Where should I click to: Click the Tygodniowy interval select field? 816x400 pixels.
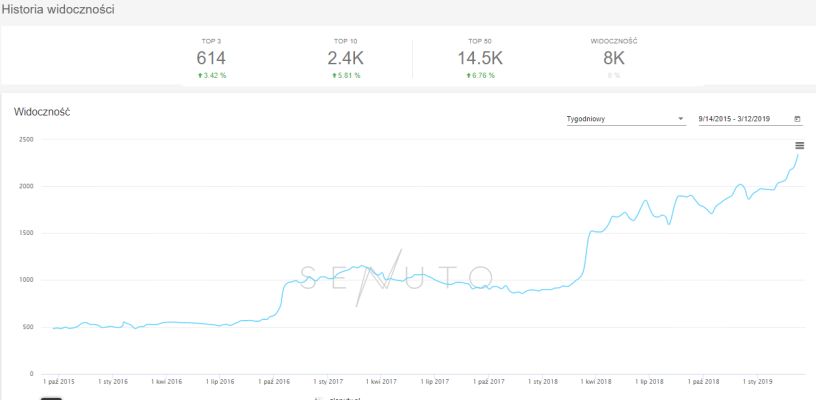pos(620,119)
